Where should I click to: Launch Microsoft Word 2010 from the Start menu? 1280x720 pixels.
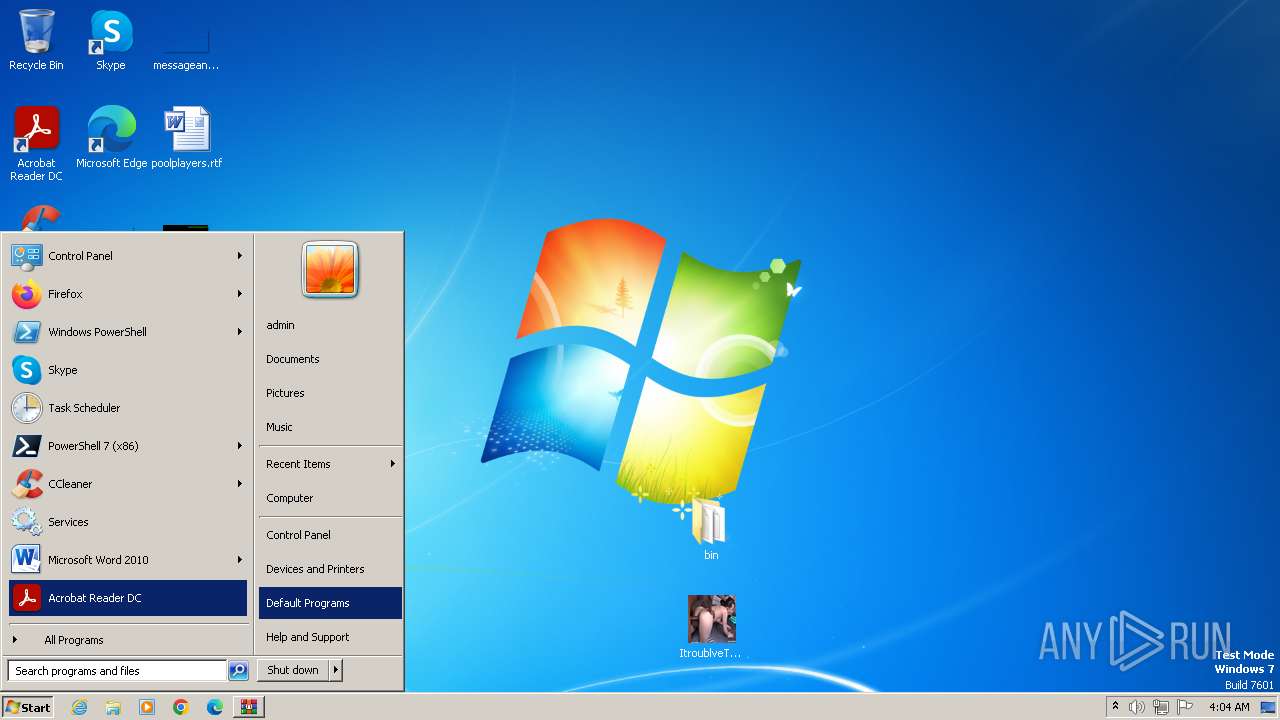[x=128, y=560]
